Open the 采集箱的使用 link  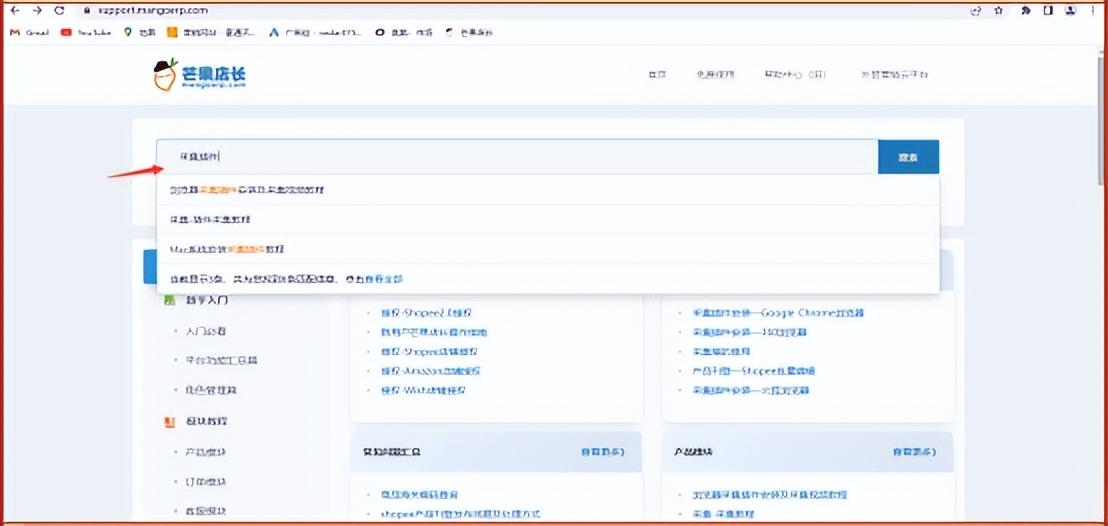click(x=721, y=351)
